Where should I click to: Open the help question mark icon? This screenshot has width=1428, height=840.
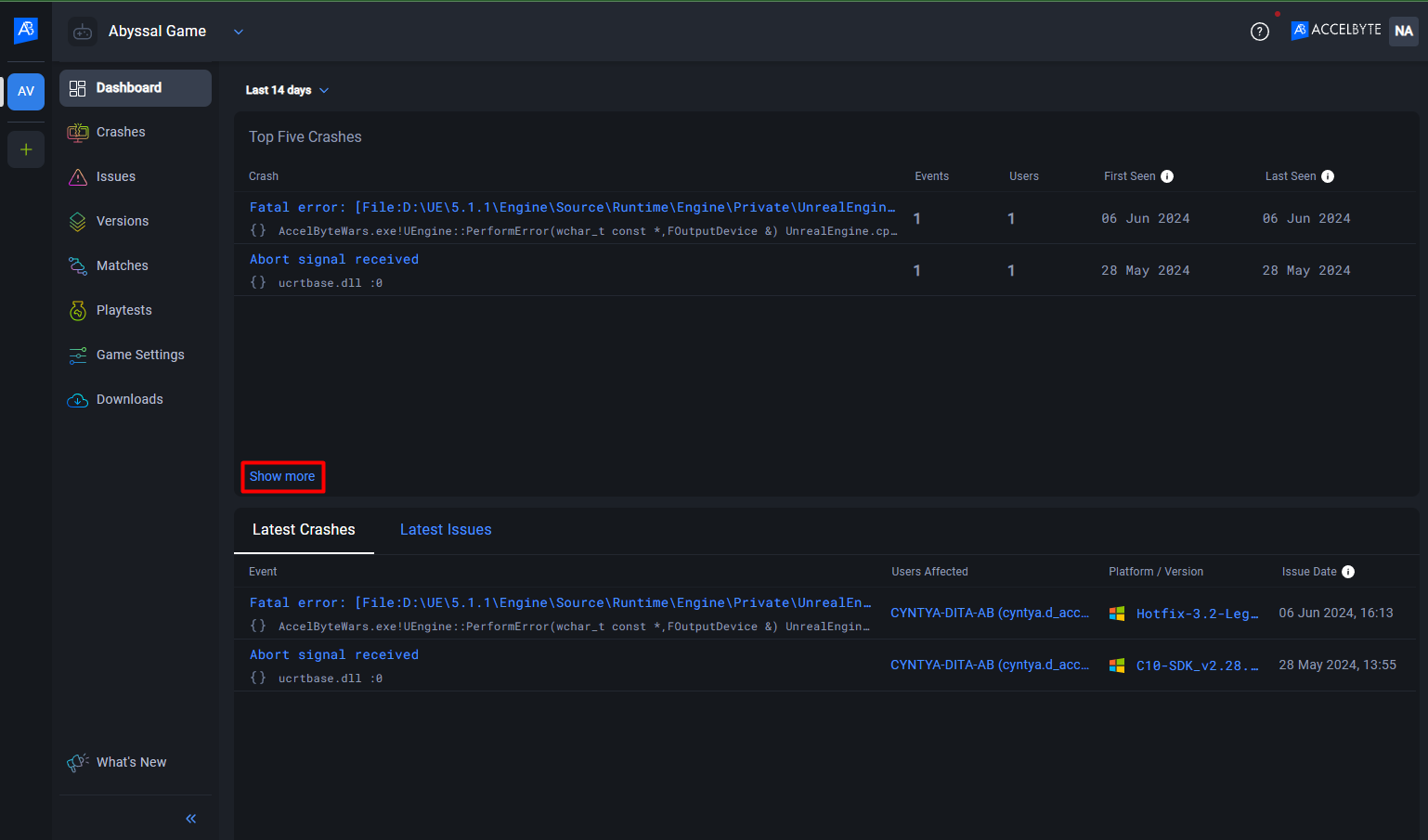point(1260,32)
